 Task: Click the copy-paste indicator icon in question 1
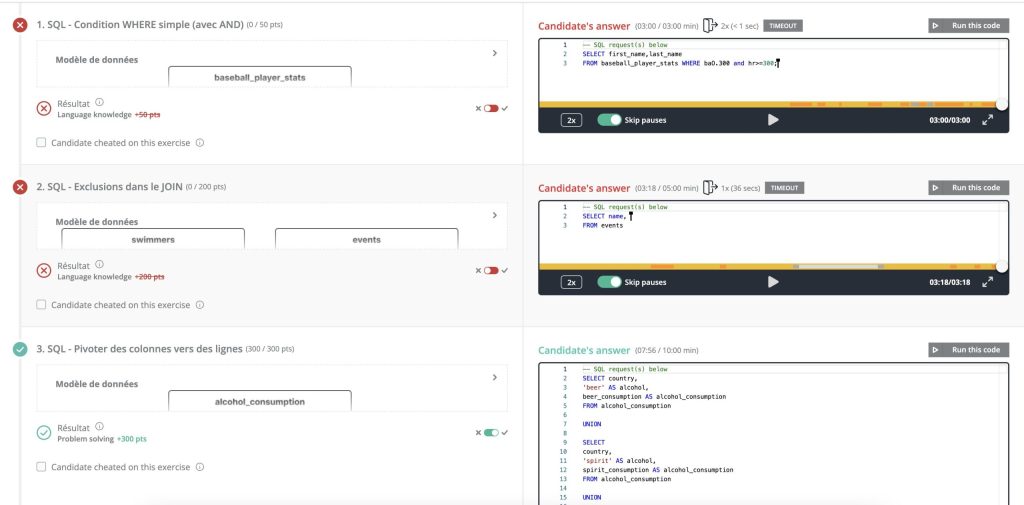coord(710,26)
